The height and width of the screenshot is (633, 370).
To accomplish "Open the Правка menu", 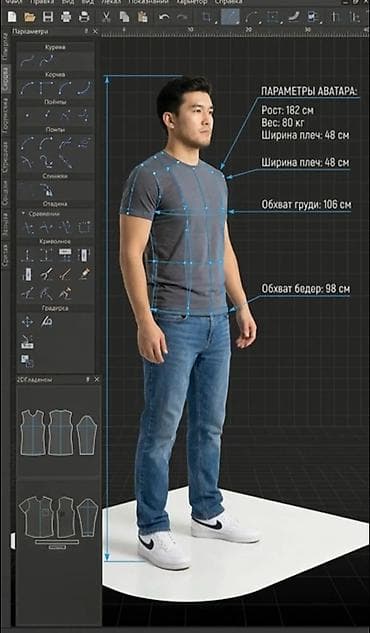I will (x=42, y=2).
